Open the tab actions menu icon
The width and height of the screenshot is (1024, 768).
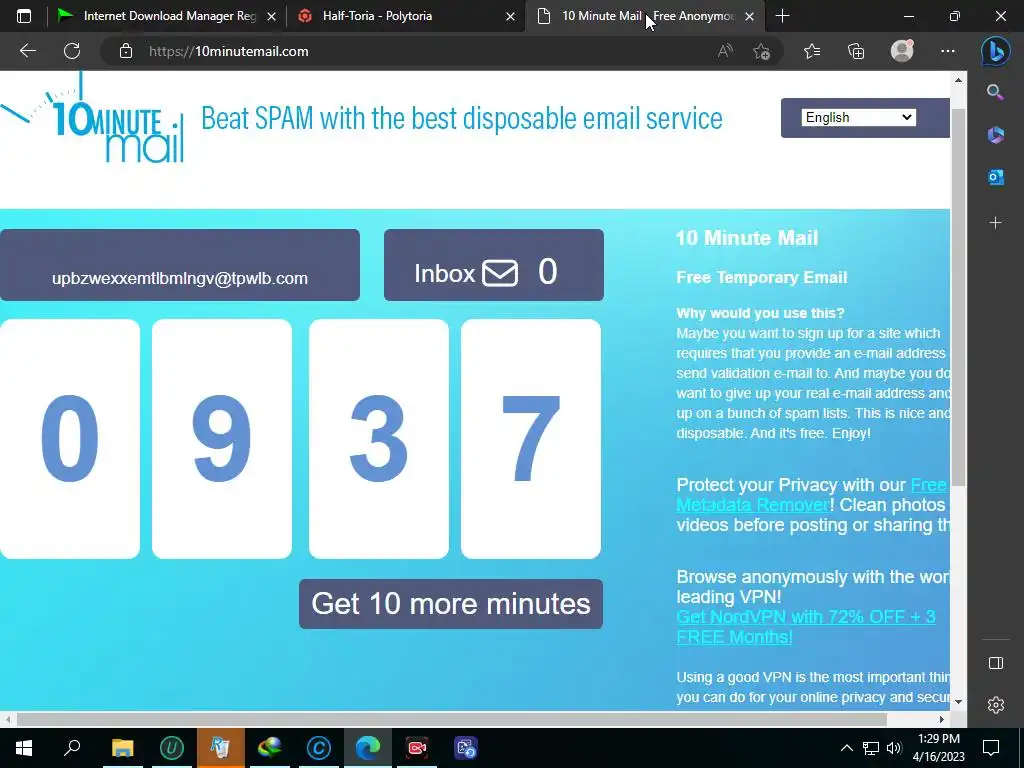click(24, 16)
